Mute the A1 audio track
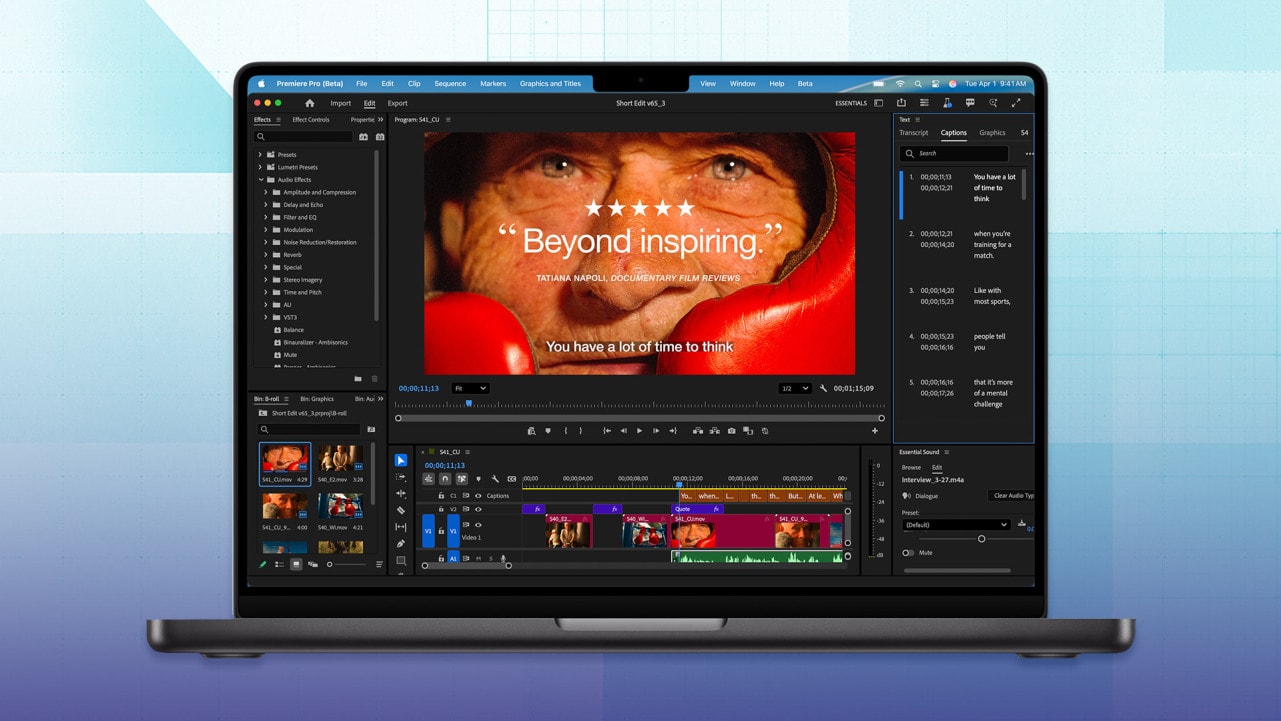Screen dimensions: 1281x721 pos(476,557)
